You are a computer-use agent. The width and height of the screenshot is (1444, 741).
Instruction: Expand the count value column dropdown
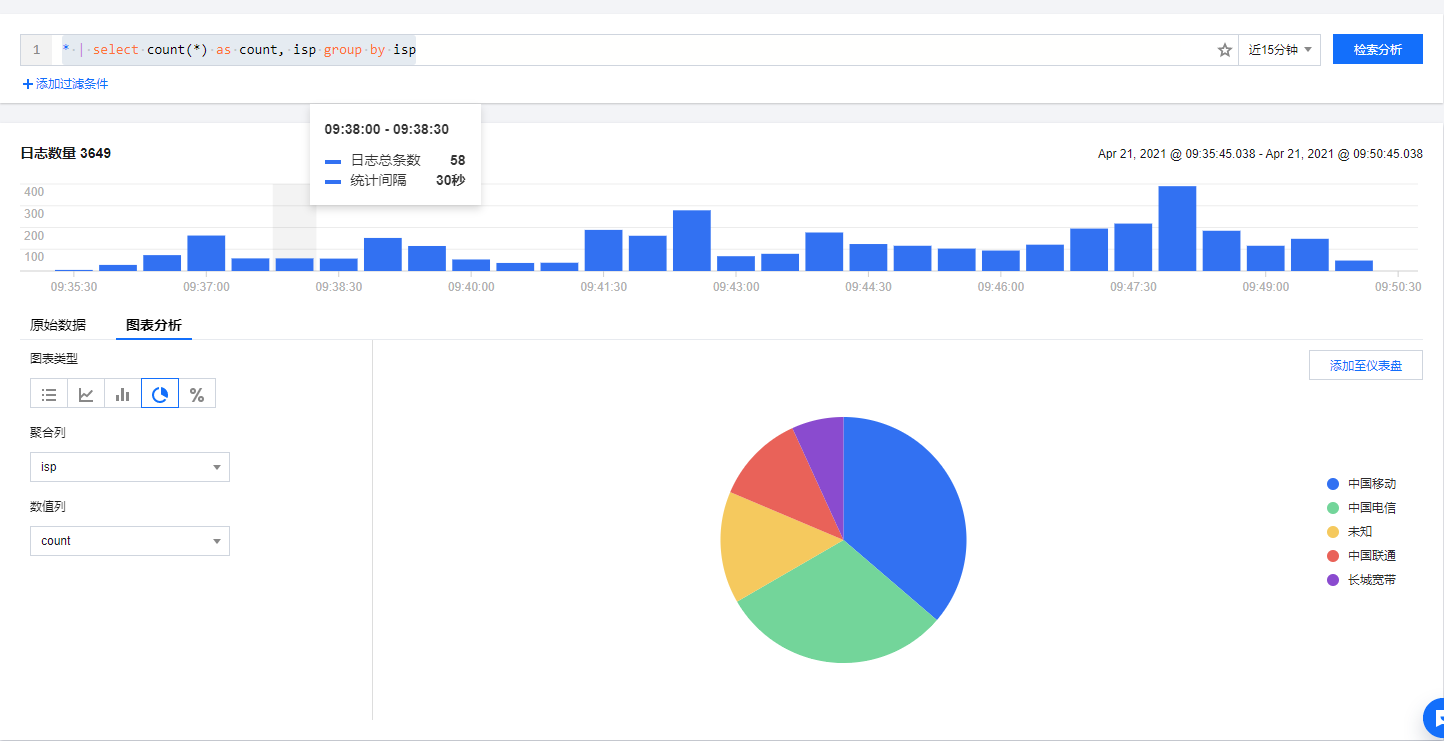130,541
